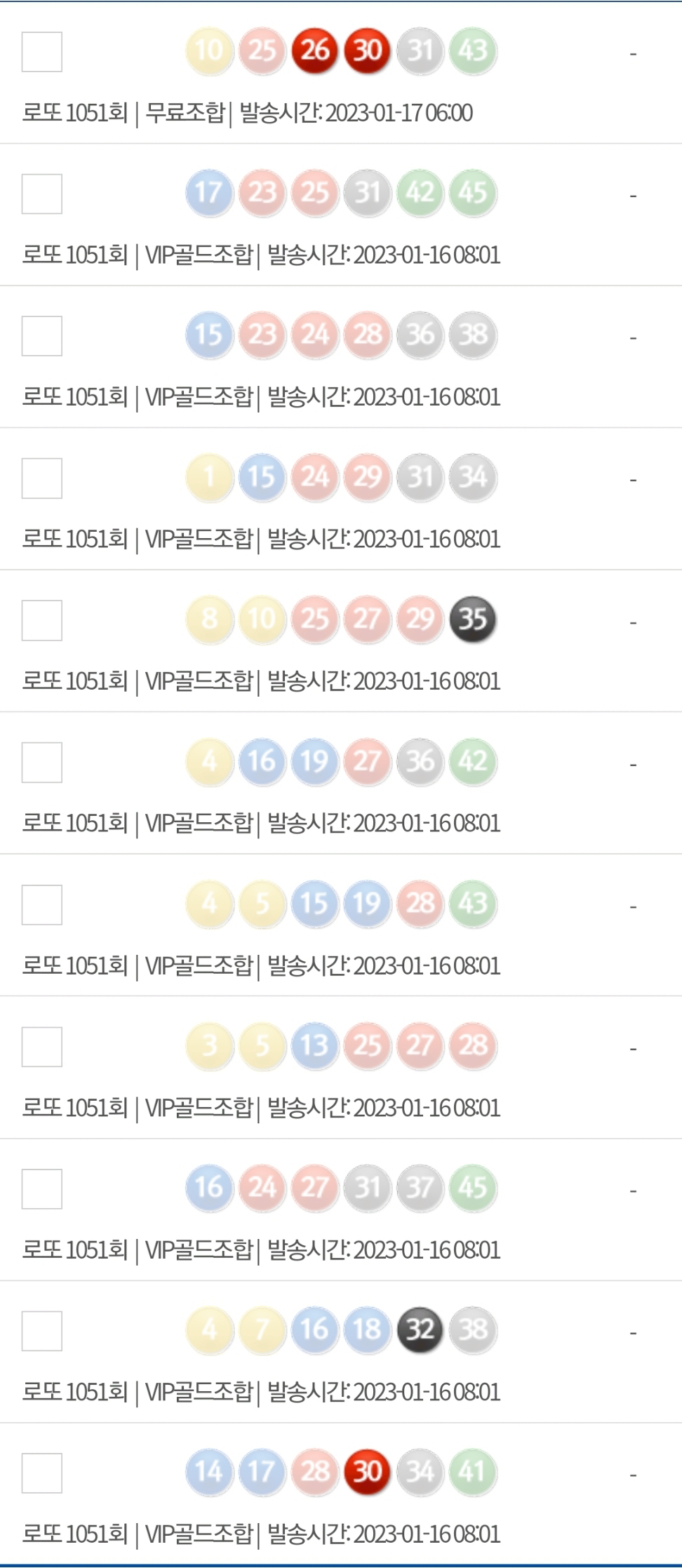Click the yellow ball number 8
Viewport: 682px width, 1568px height.
(209, 619)
